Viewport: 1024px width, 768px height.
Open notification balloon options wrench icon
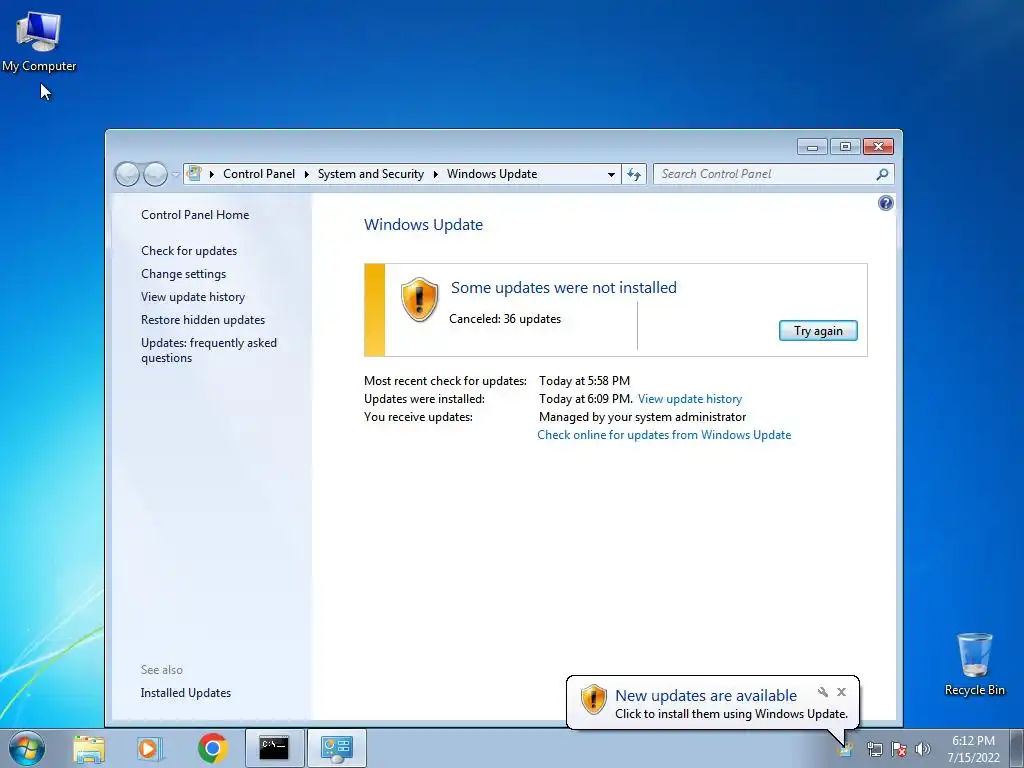click(823, 692)
